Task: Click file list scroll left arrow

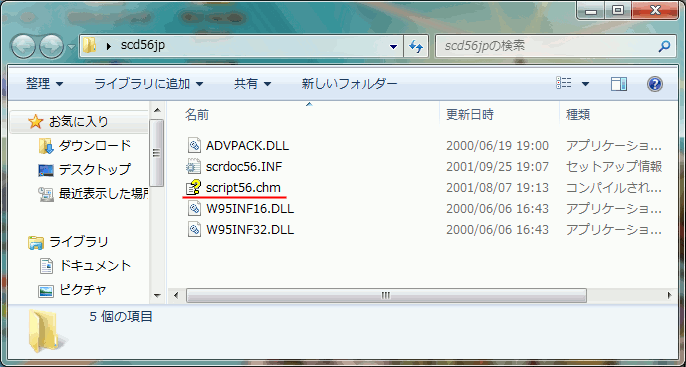Action: [x=176, y=296]
